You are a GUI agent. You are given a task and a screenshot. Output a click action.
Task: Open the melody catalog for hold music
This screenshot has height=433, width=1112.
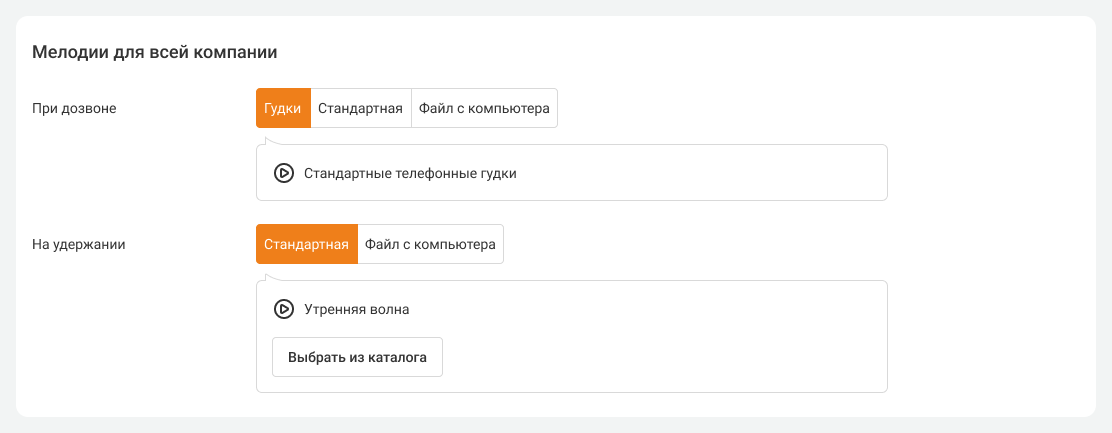click(x=357, y=357)
